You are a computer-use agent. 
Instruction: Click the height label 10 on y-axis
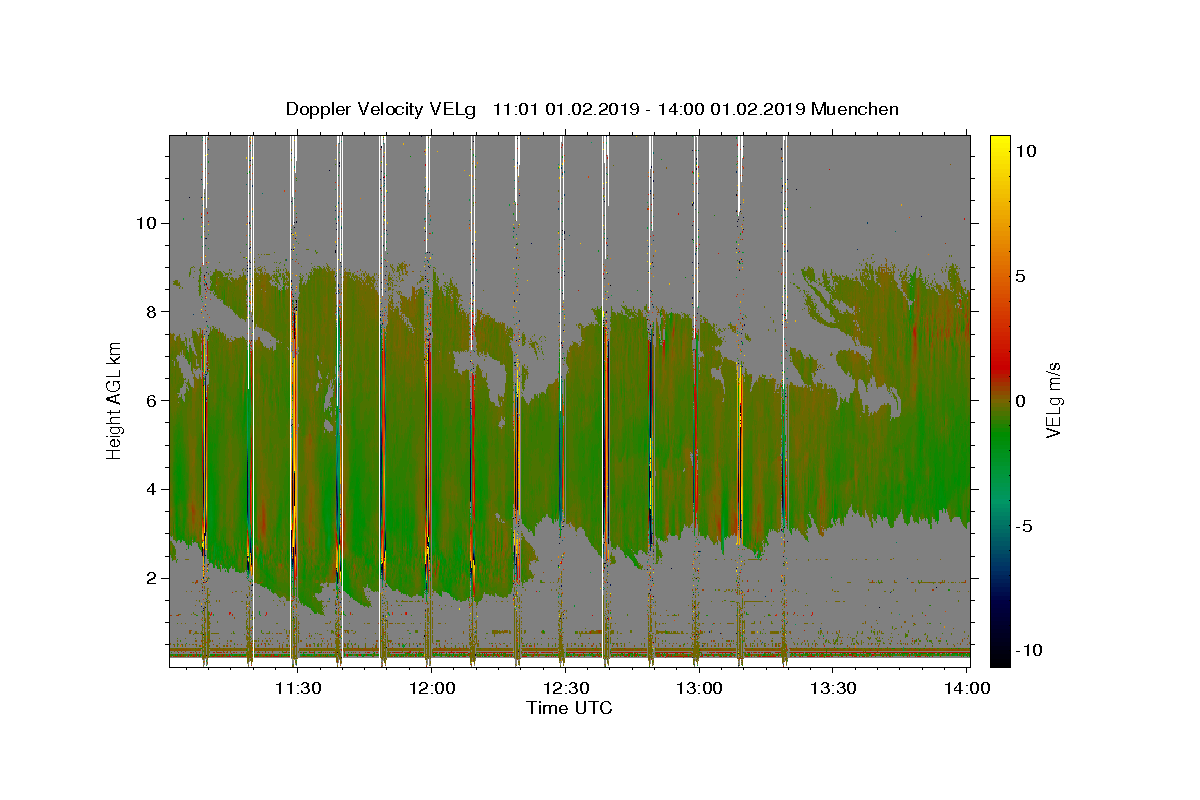click(145, 223)
